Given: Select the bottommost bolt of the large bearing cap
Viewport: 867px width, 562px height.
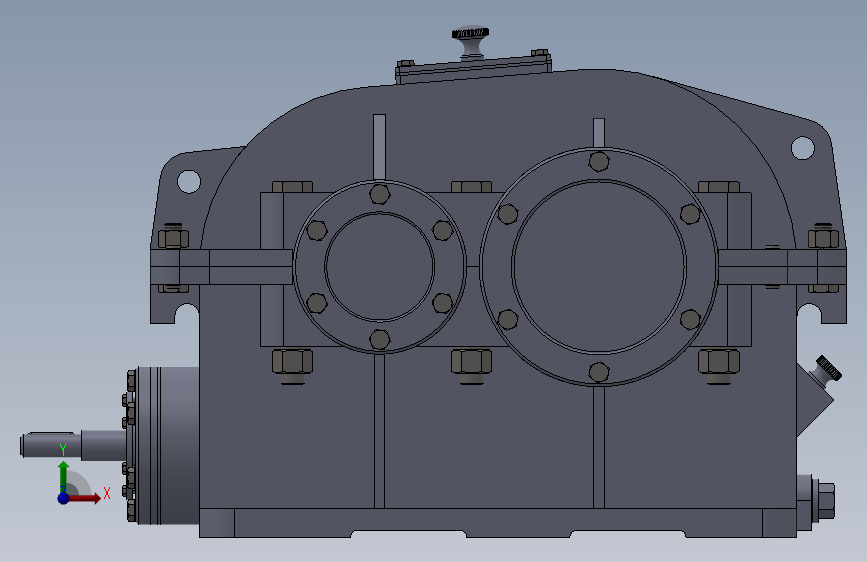Looking at the screenshot, I should 599,372.
